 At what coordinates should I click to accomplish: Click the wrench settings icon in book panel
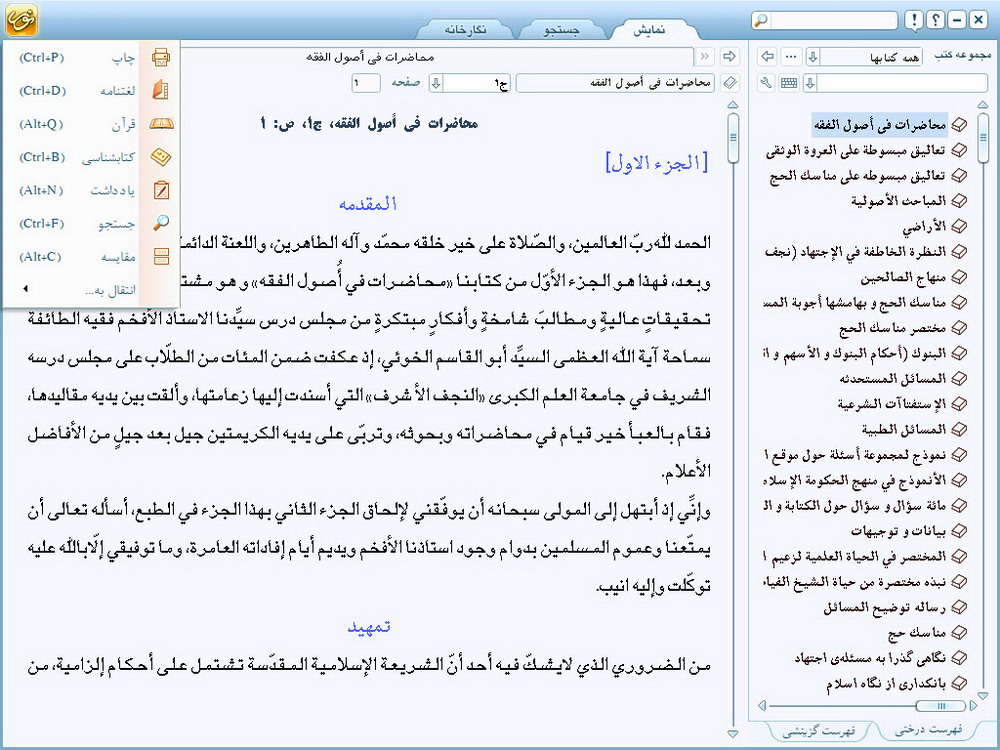tap(767, 83)
